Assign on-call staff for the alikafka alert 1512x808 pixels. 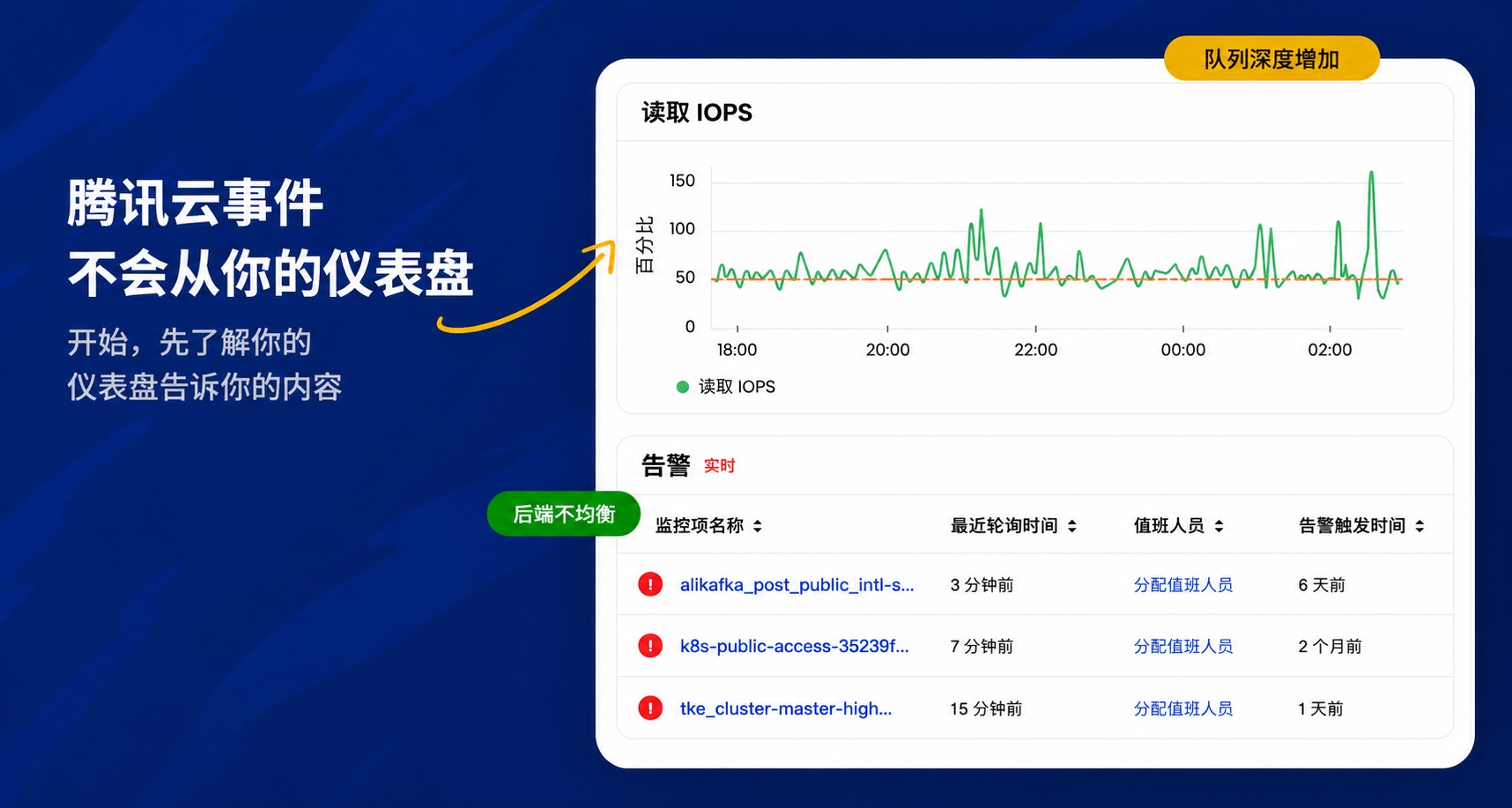click(x=1183, y=585)
